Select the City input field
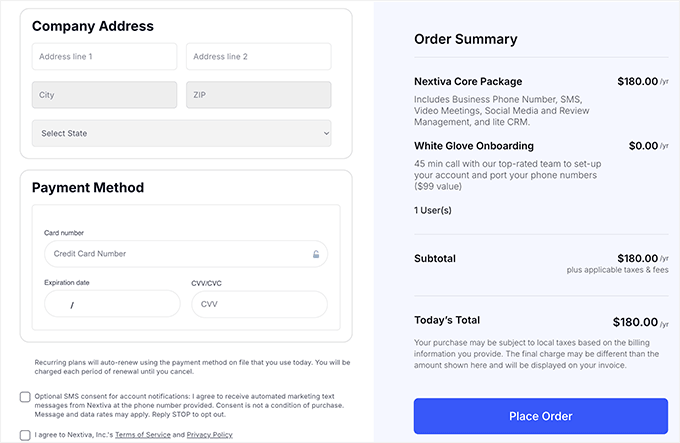 pyautogui.click(x=104, y=95)
